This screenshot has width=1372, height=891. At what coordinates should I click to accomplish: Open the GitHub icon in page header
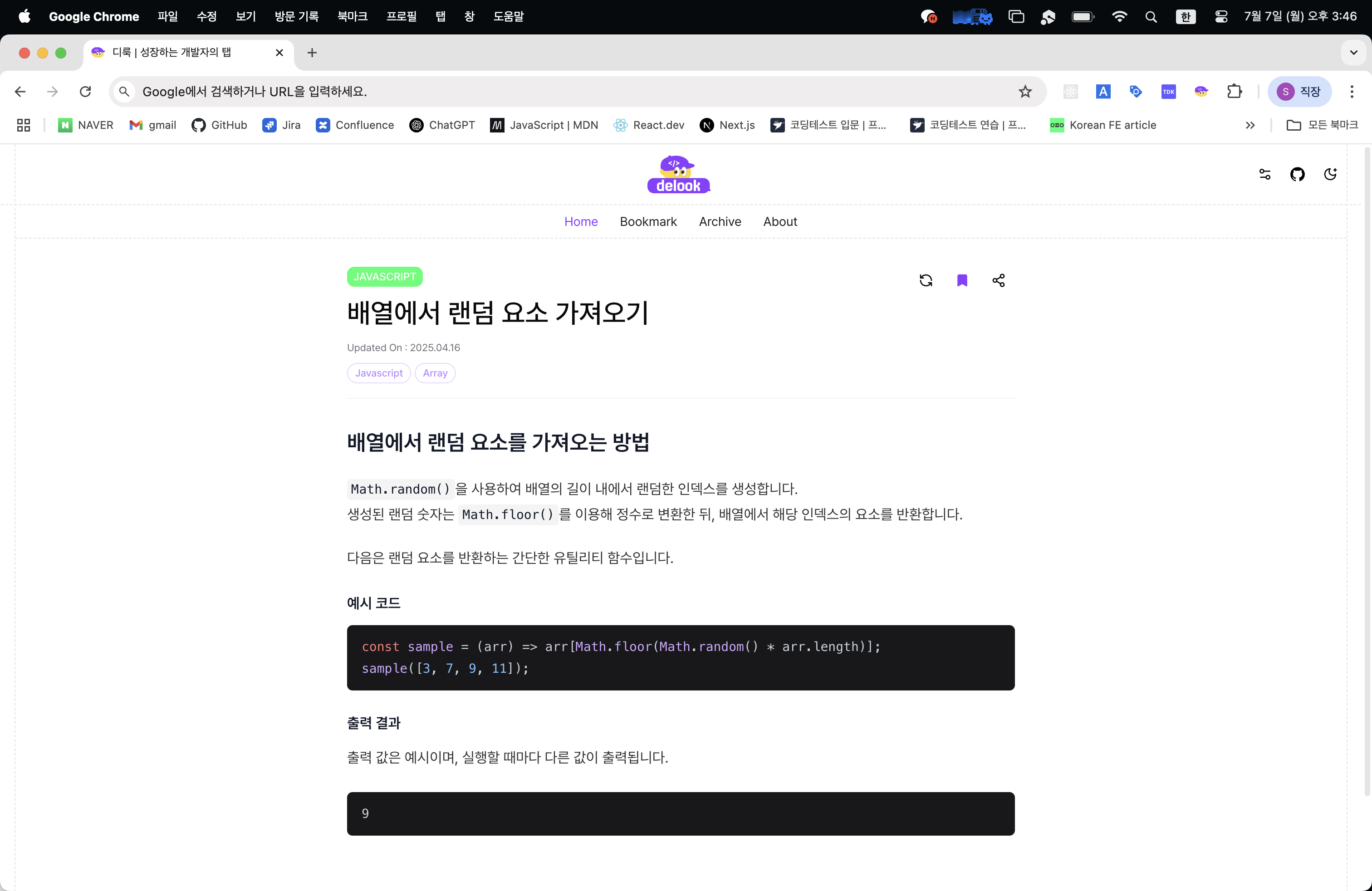(1297, 174)
